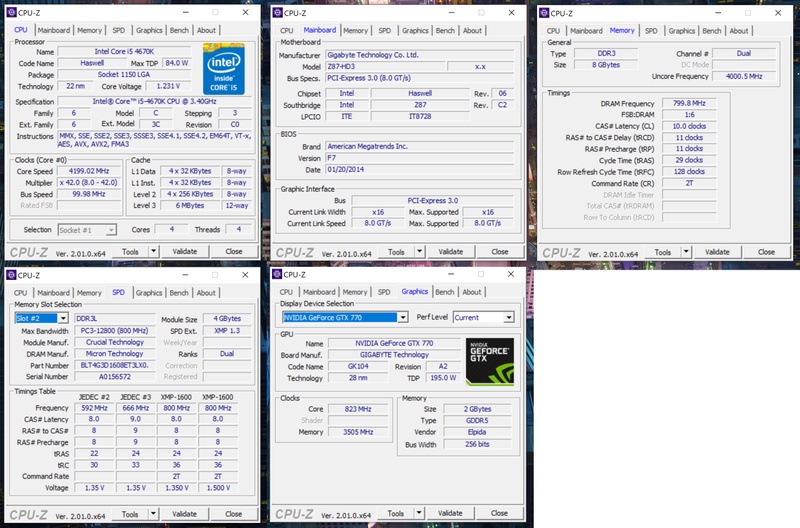Screen dimensions: 800x528
Task: Click Close button in Memory window
Action: (766, 252)
